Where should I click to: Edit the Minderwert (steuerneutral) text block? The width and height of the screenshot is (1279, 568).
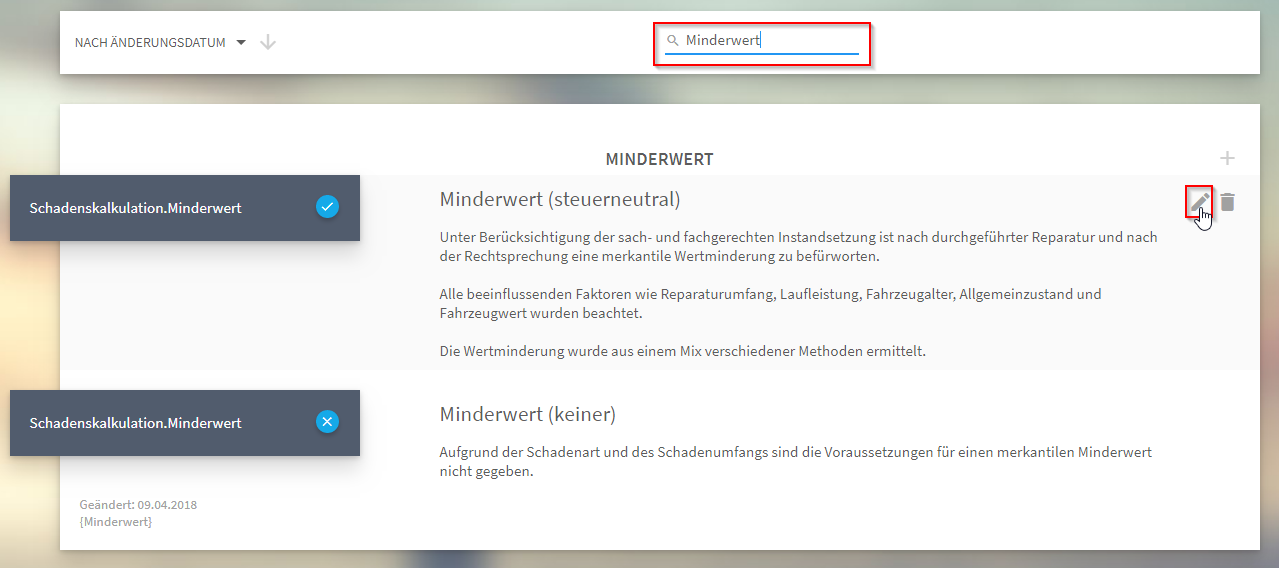pos(1199,201)
